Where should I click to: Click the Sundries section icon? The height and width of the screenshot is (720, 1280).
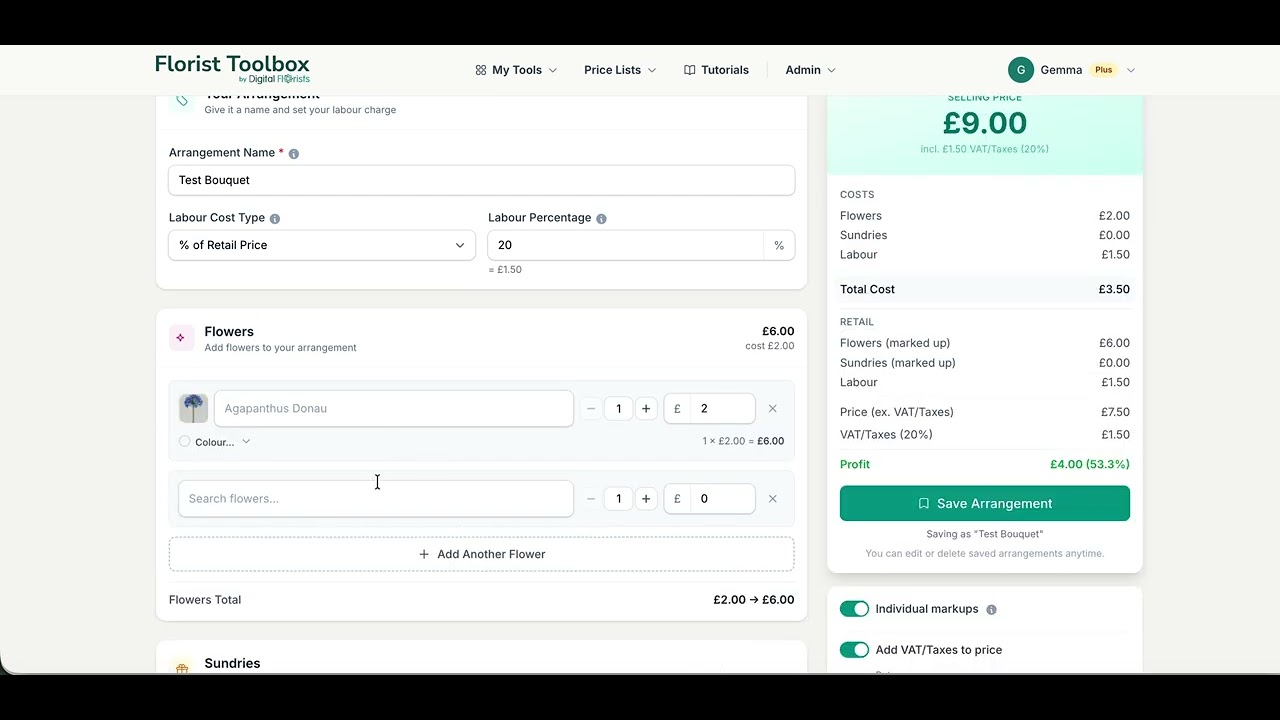[181, 667]
